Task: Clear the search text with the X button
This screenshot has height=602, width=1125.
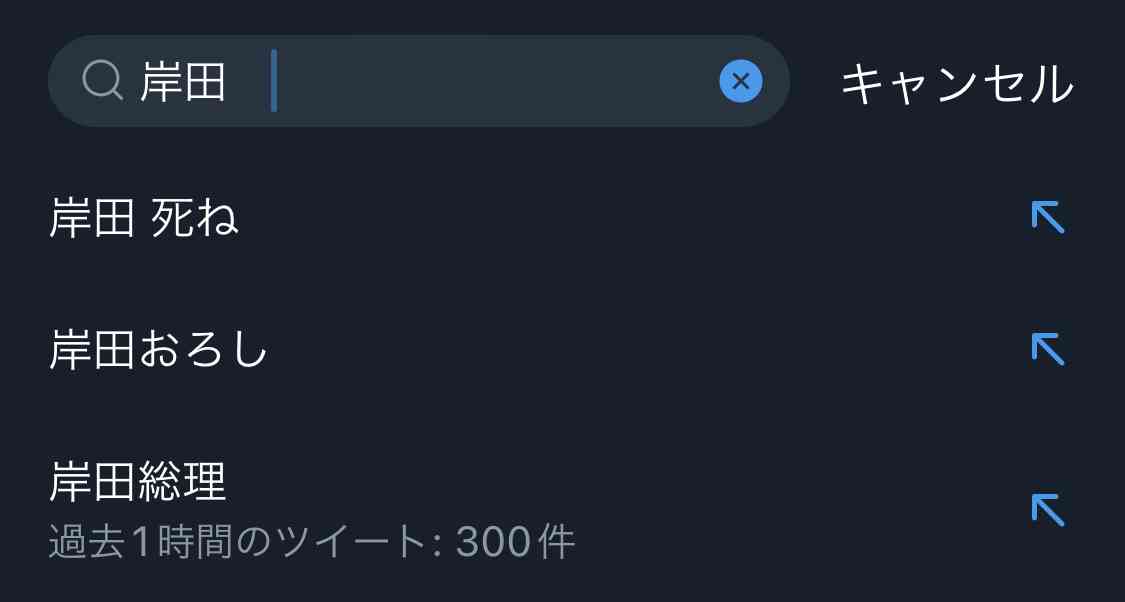Action: pos(740,81)
